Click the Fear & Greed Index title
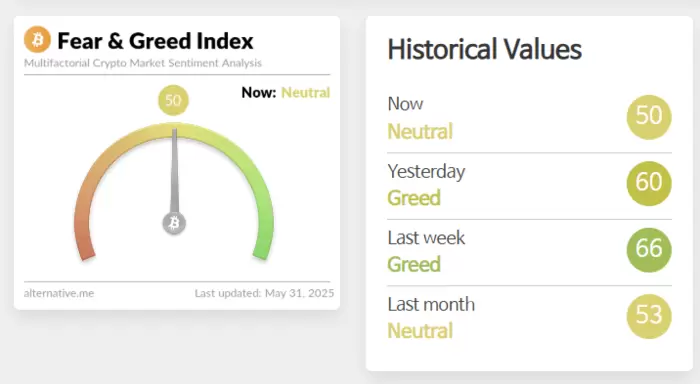This screenshot has height=384, width=700. point(155,41)
